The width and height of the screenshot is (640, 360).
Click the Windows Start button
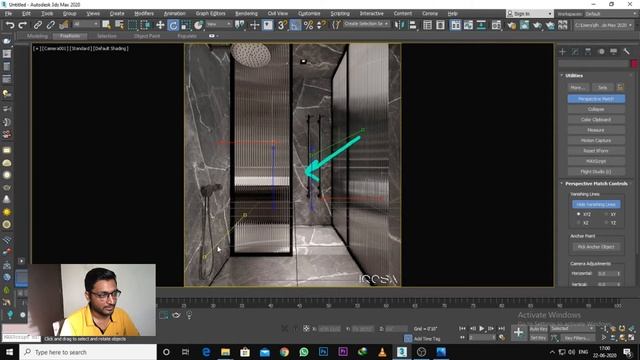[9, 352]
